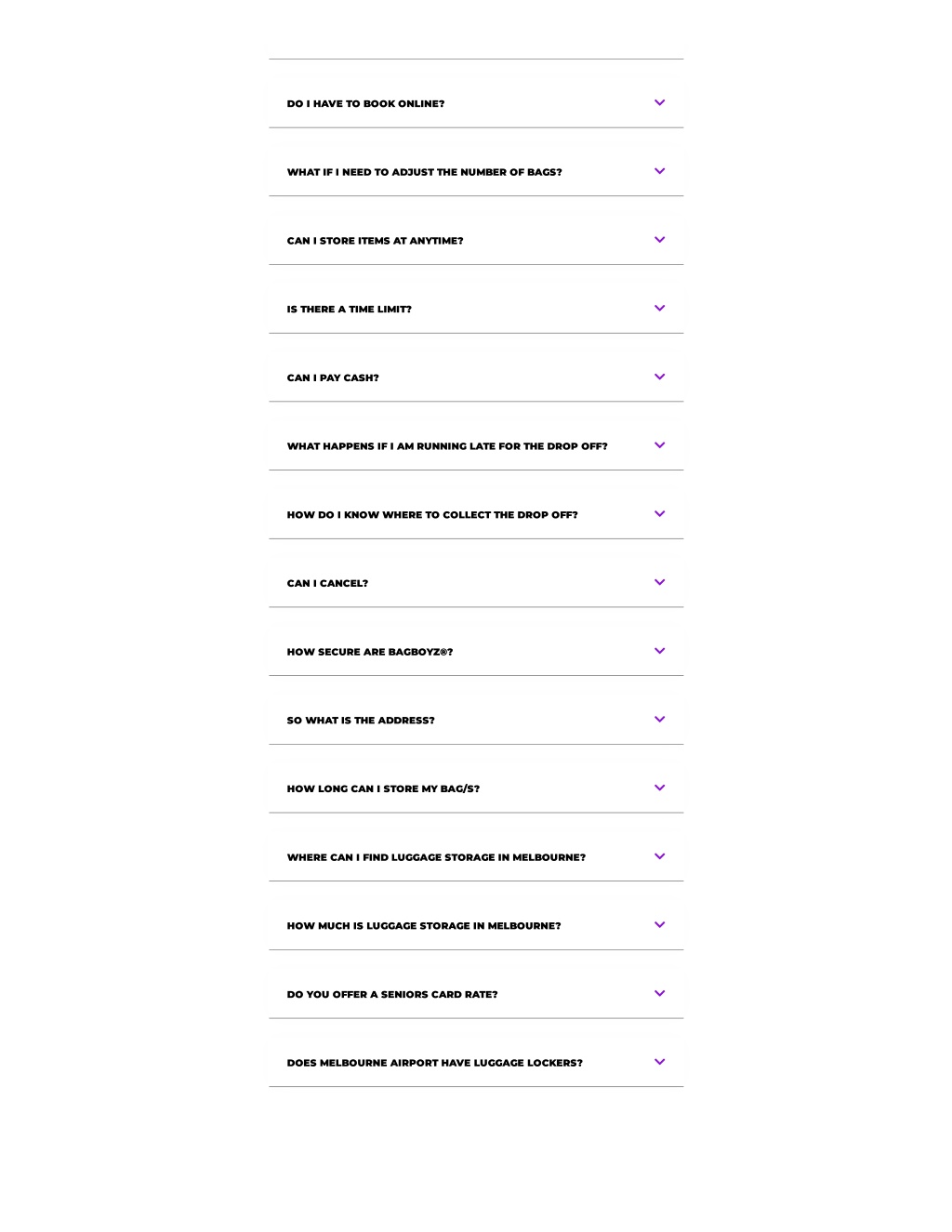
Task: Click chevron next to 'Where can I find luggage storage in Melbourne?'
Action: tap(660, 856)
